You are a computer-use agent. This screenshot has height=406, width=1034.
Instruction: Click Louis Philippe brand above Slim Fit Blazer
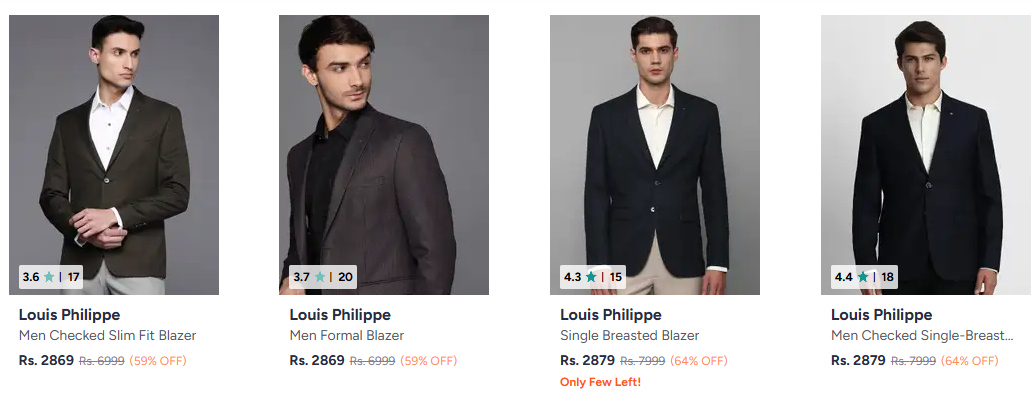70,315
